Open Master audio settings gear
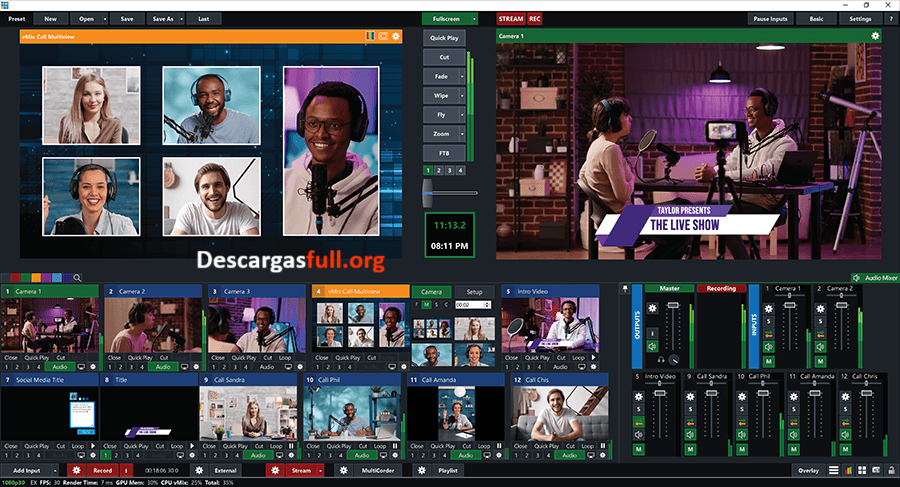This screenshot has height=487, width=900. coord(652,308)
